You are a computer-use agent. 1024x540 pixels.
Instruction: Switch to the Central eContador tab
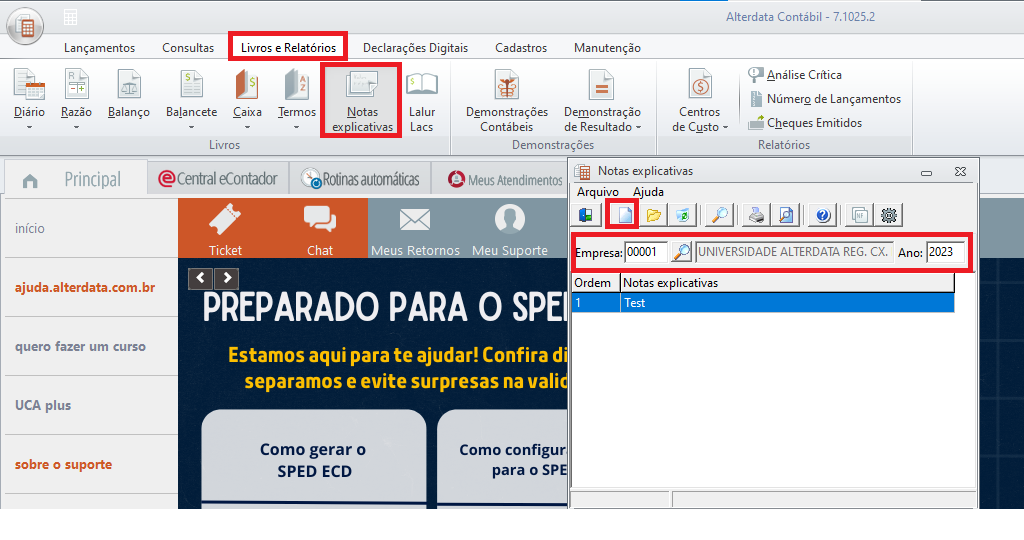(x=219, y=179)
